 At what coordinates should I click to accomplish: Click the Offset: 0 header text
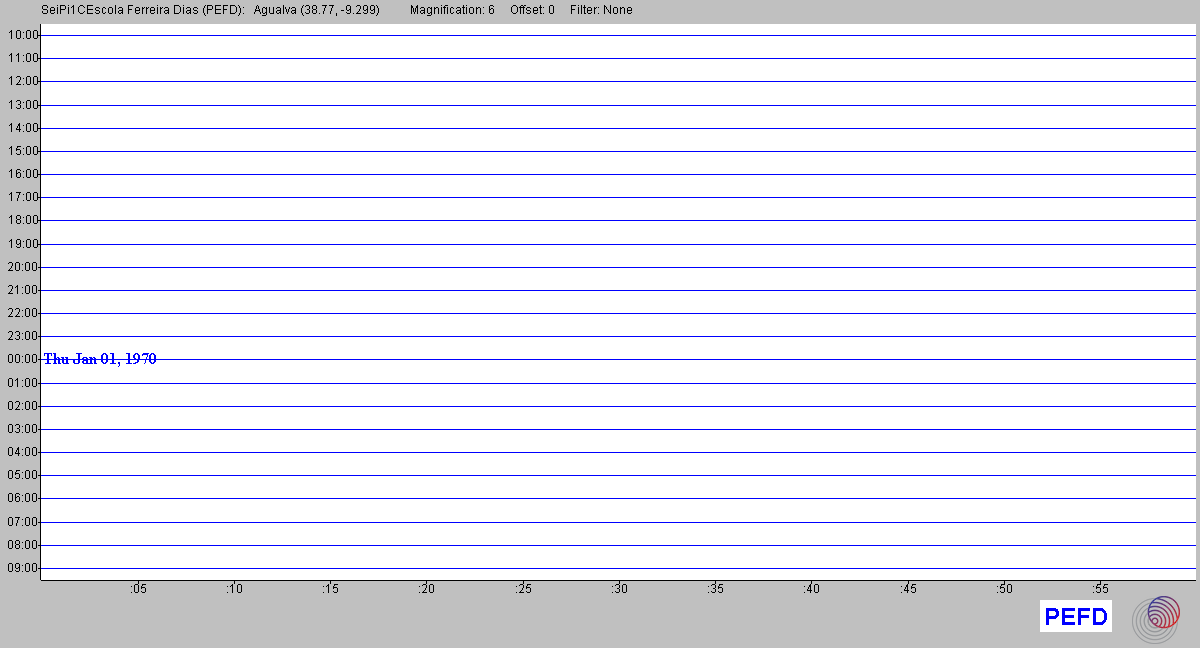pos(532,10)
